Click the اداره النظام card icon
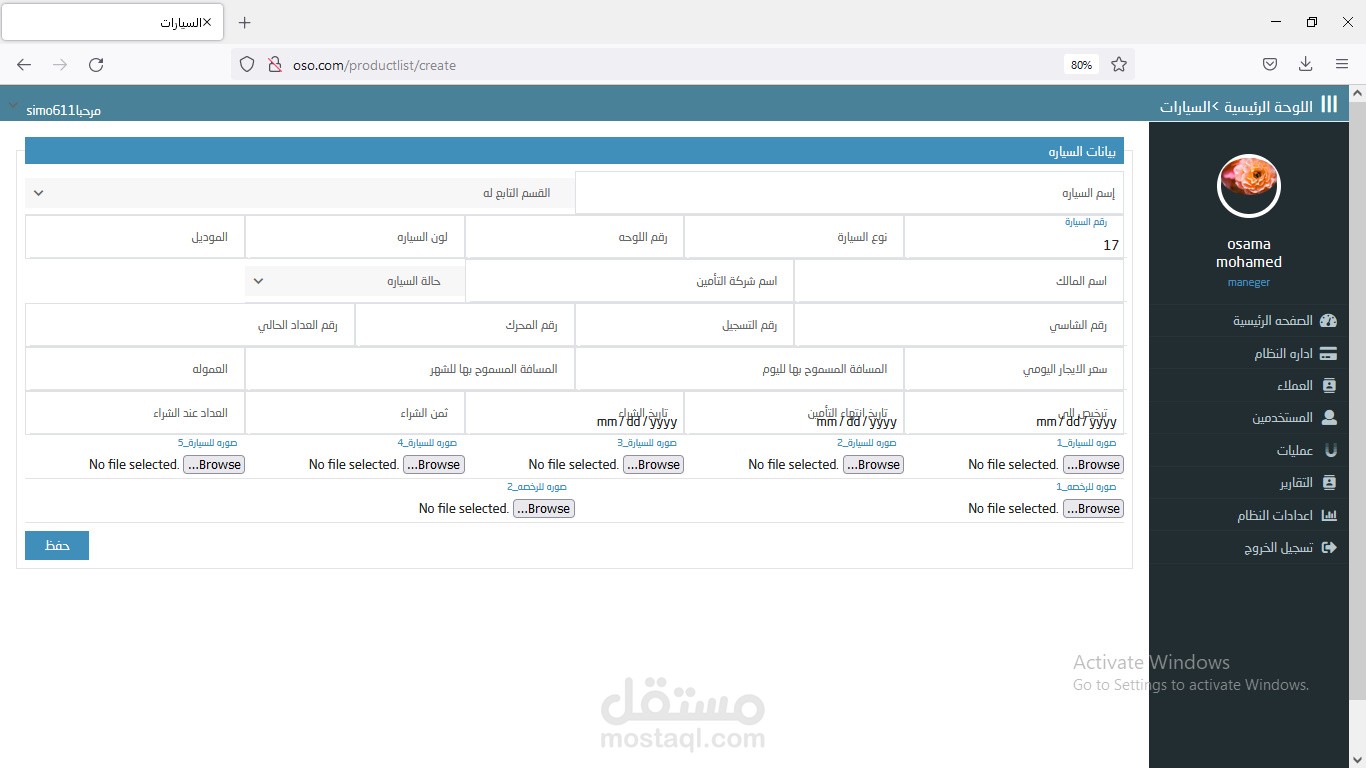This screenshot has height=768, width=1366. pyautogui.click(x=1328, y=354)
